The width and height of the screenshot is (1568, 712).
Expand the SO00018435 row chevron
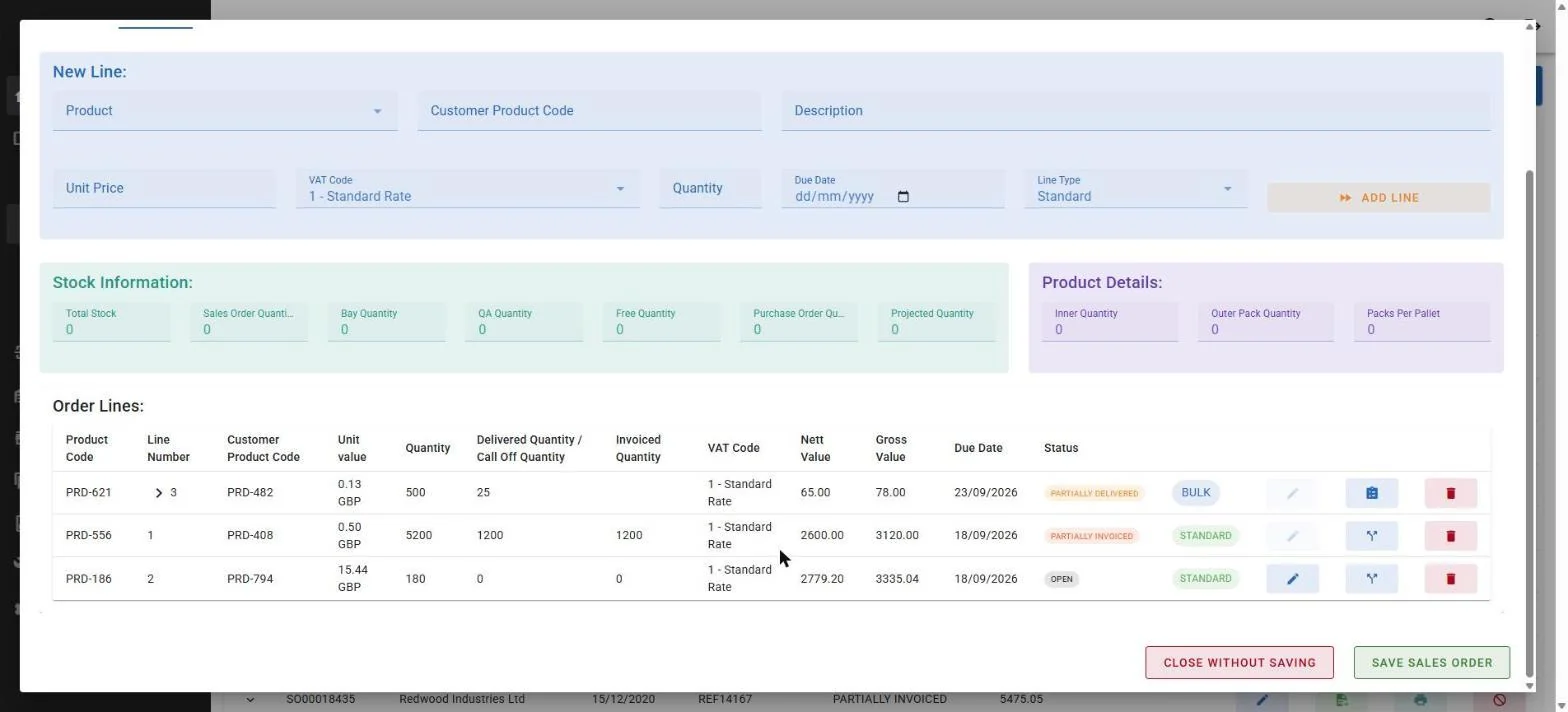point(250,700)
